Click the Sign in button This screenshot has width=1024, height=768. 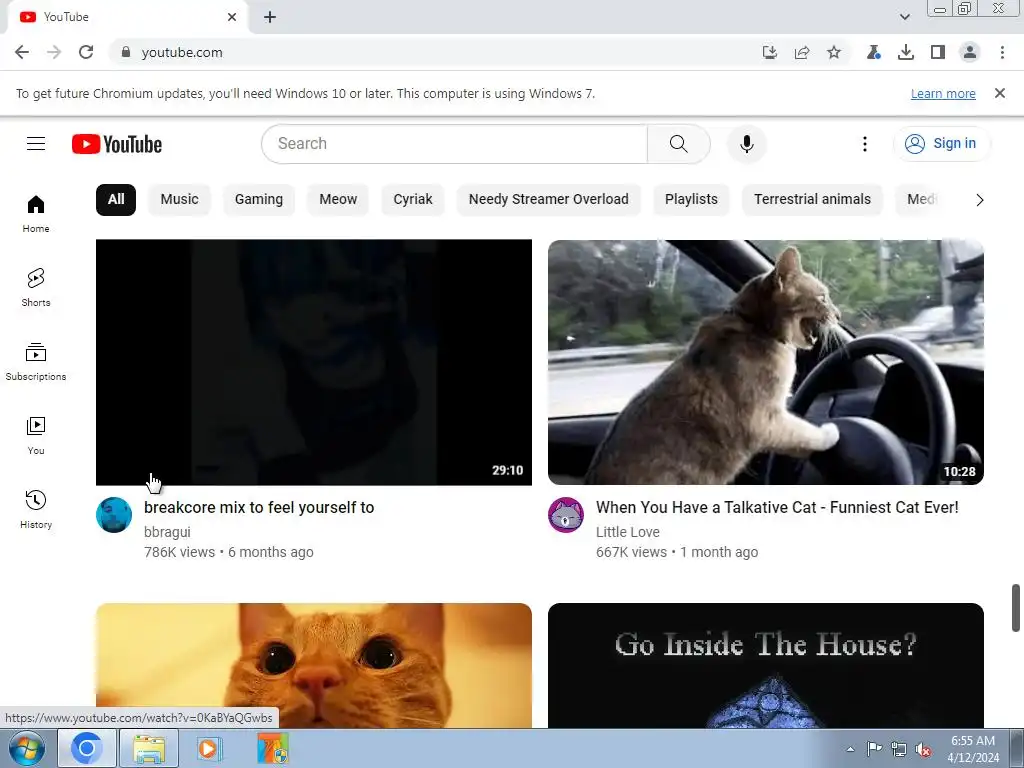coord(941,144)
